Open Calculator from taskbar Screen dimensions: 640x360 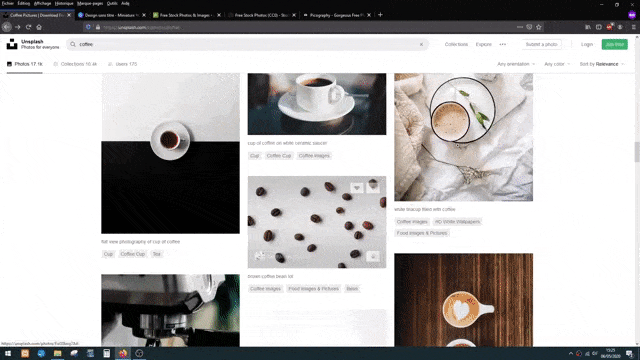pos(107,353)
